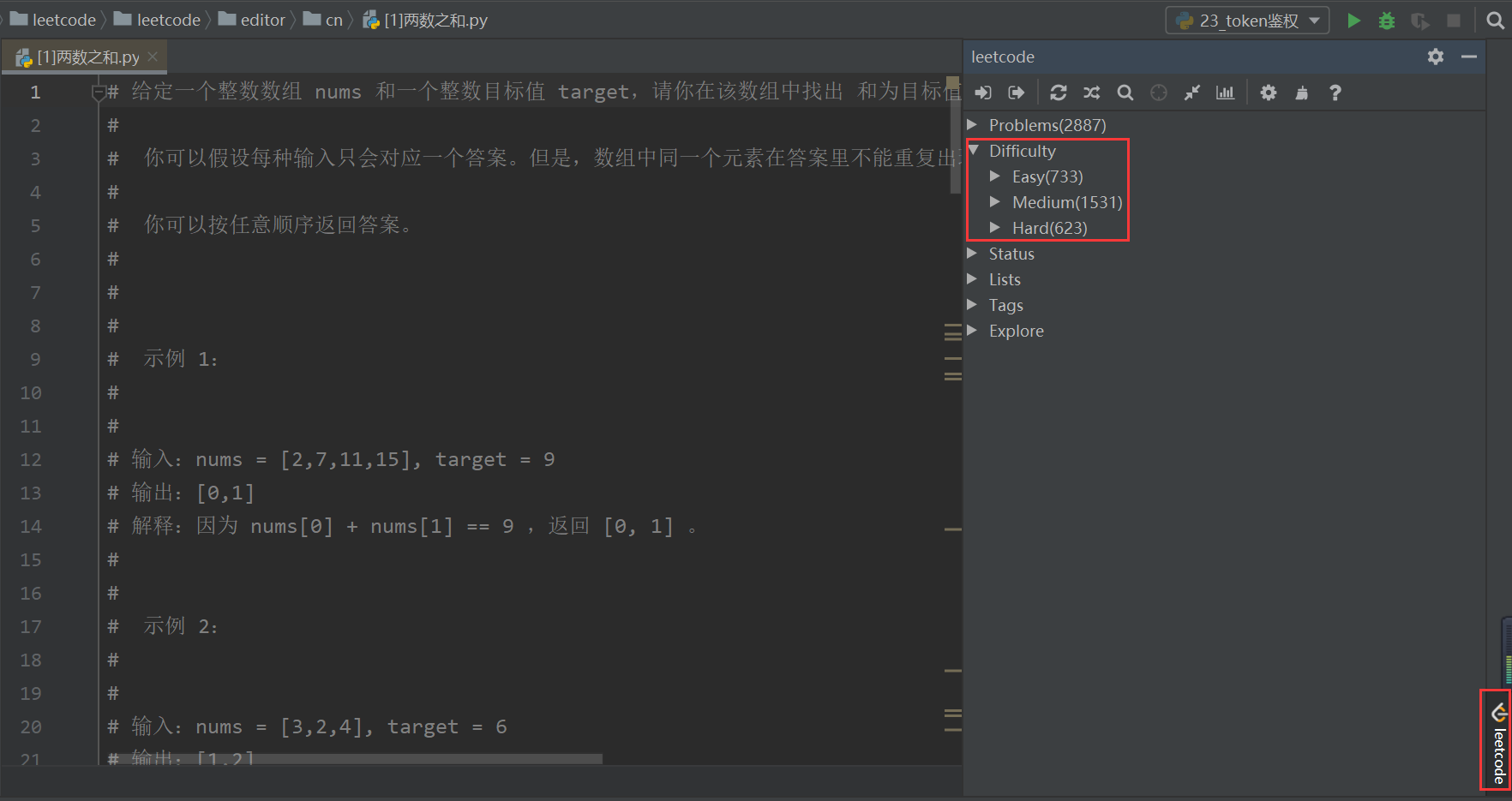Open LeetCode statistics chart
This screenshot has width=1512, height=801.
pos(1224,93)
